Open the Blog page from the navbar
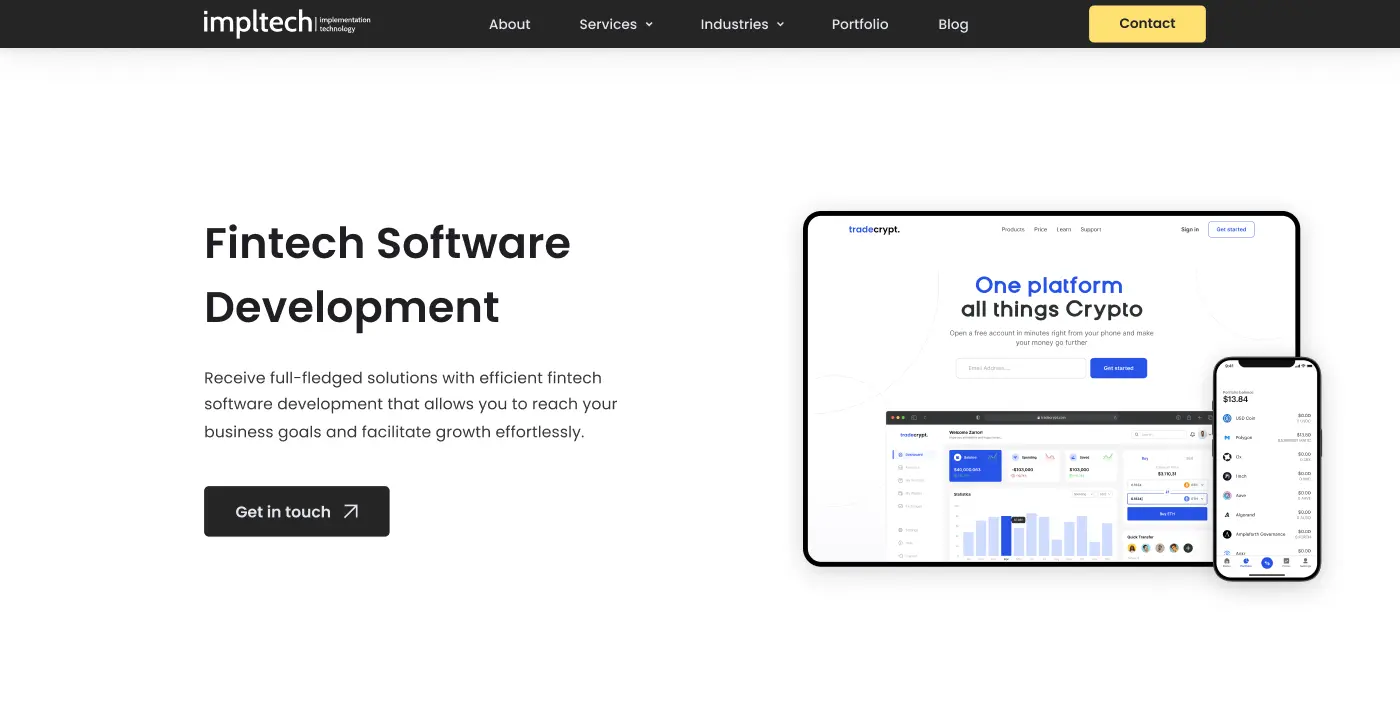 (953, 24)
